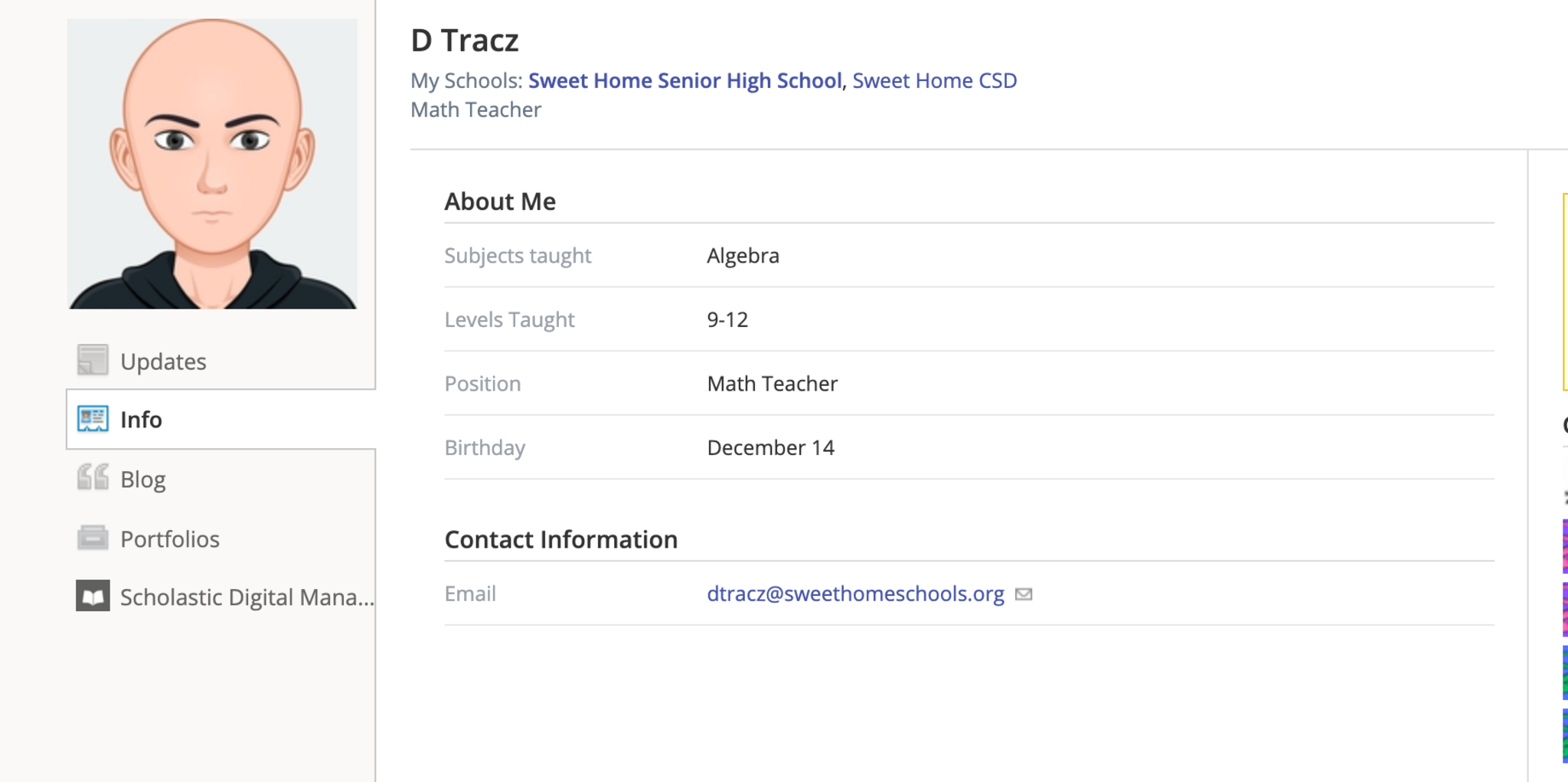The height and width of the screenshot is (782, 1568).
Task: Open the Portfolios section label
Action: coord(170,539)
